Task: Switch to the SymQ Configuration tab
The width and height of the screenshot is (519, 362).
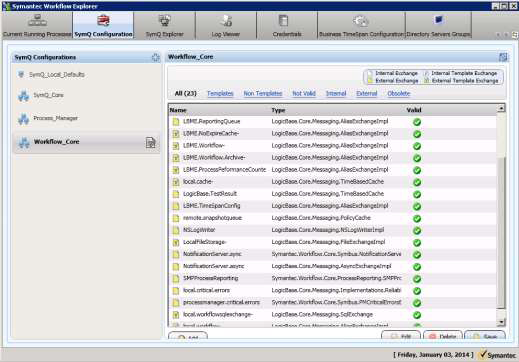Action: pos(103,26)
